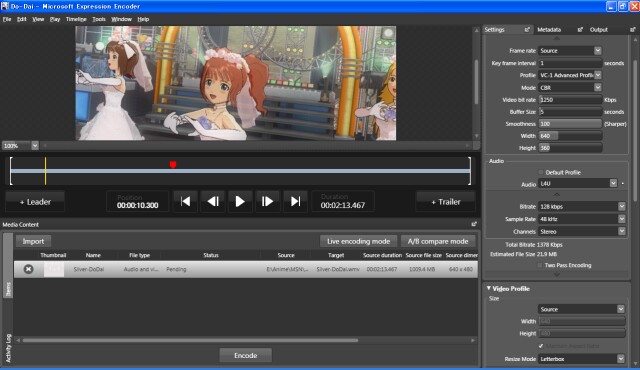Expand the audio settings arrow above Bitrate
The width and height of the screenshot is (640, 370).
coord(556,195)
